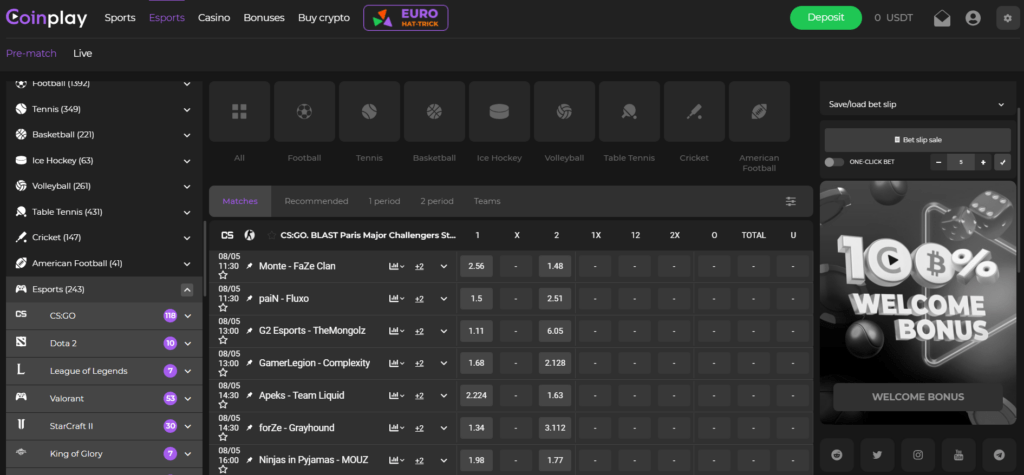Decrease one-click bet amount

(939, 162)
